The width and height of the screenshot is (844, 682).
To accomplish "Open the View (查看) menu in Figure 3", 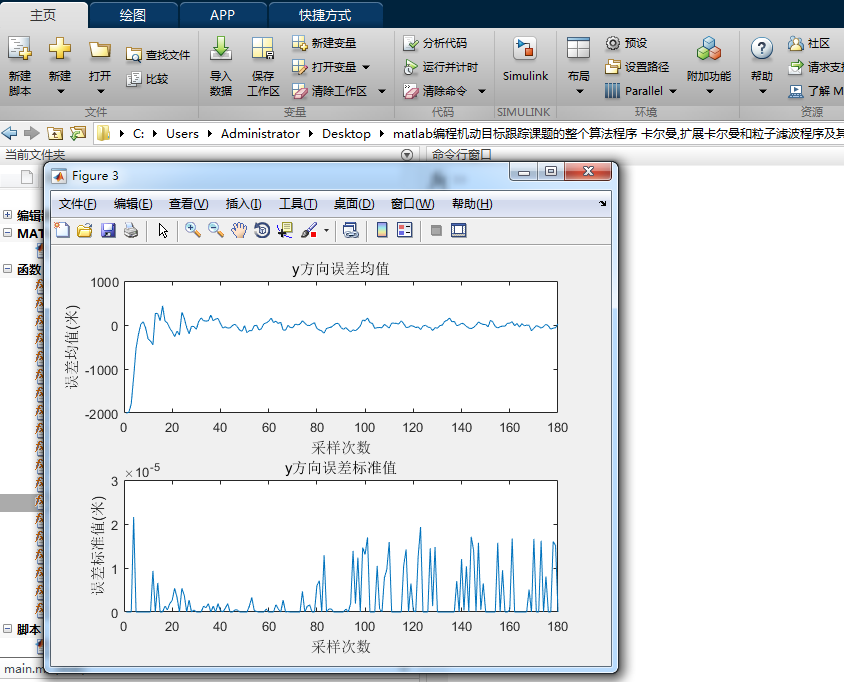I will pos(188,203).
